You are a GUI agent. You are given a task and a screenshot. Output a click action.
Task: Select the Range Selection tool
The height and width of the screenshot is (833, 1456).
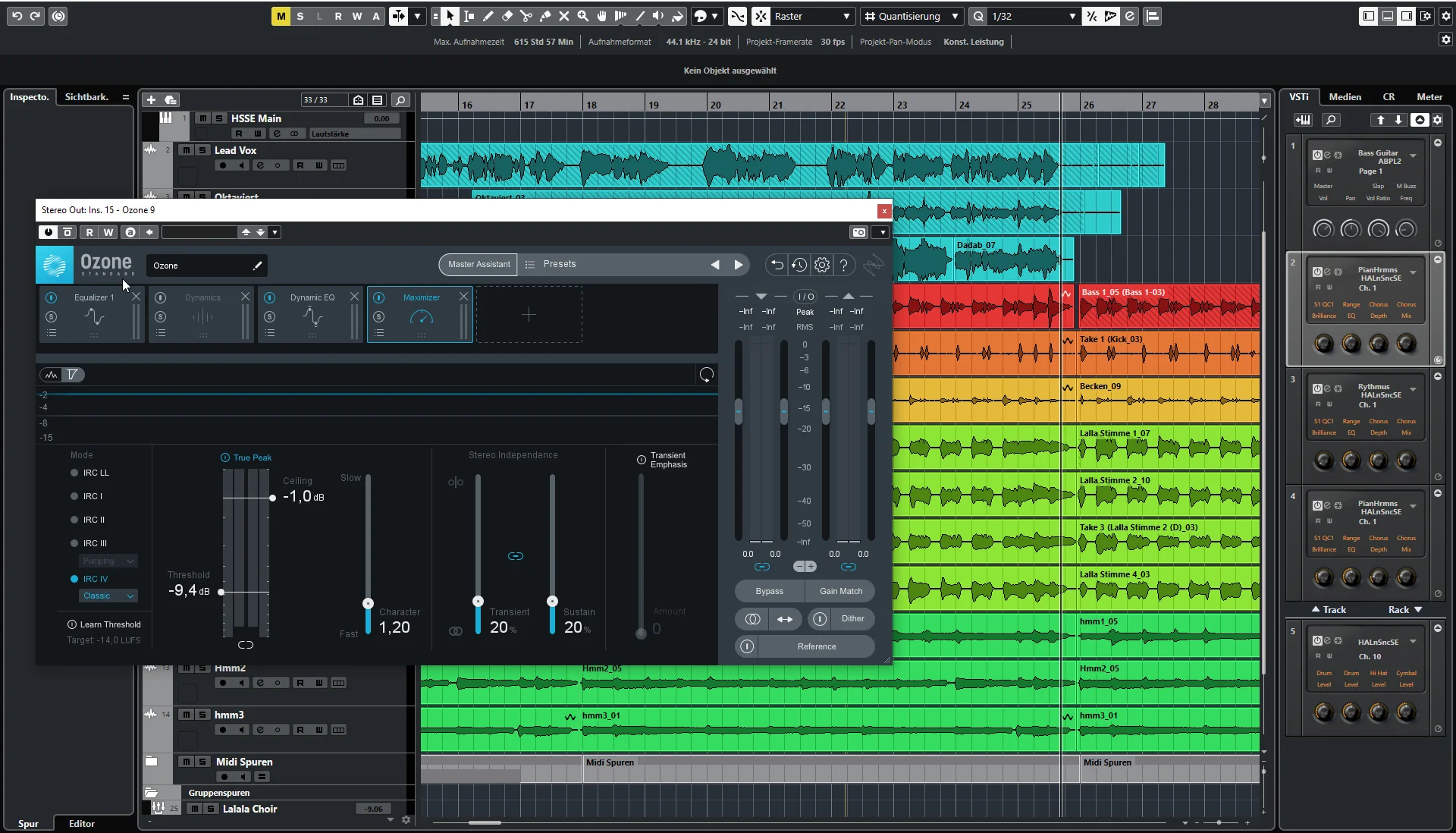pos(469,16)
